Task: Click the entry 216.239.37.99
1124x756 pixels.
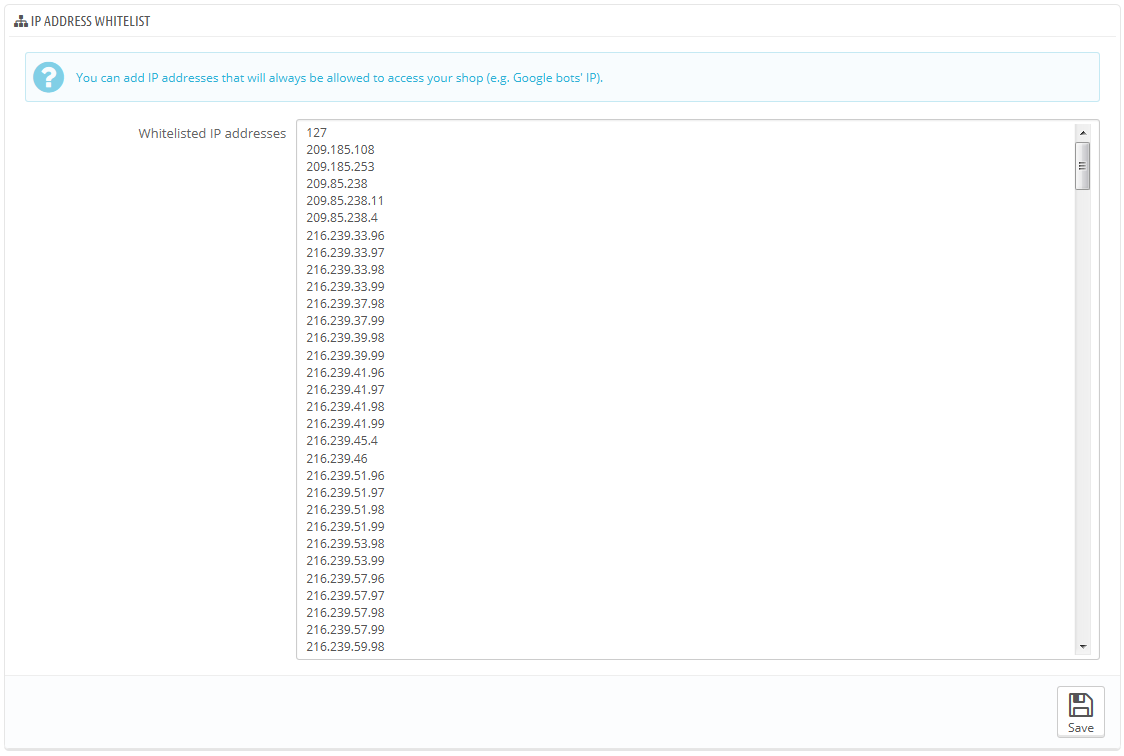Action: tap(346, 321)
